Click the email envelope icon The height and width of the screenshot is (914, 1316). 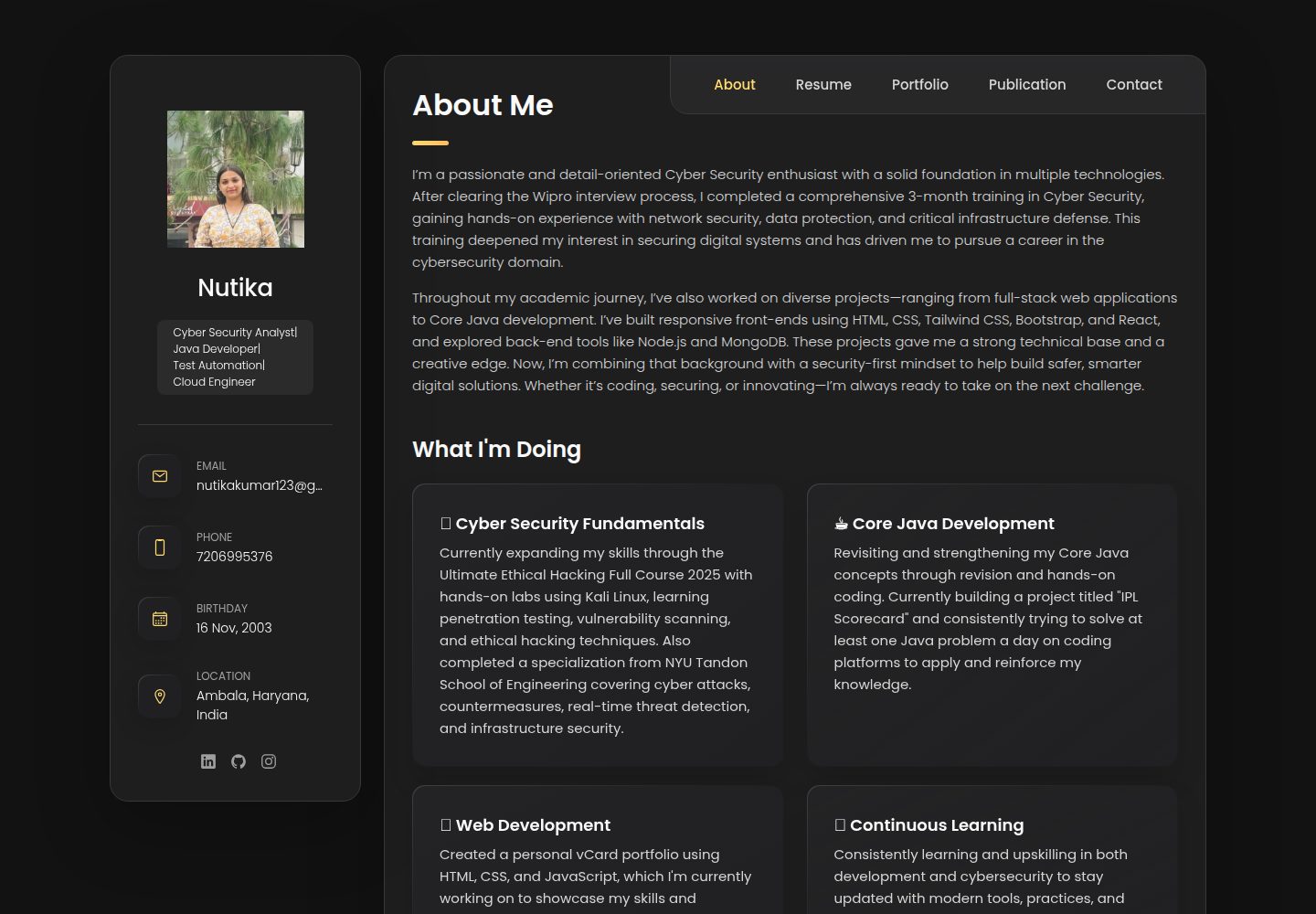coord(160,476)
